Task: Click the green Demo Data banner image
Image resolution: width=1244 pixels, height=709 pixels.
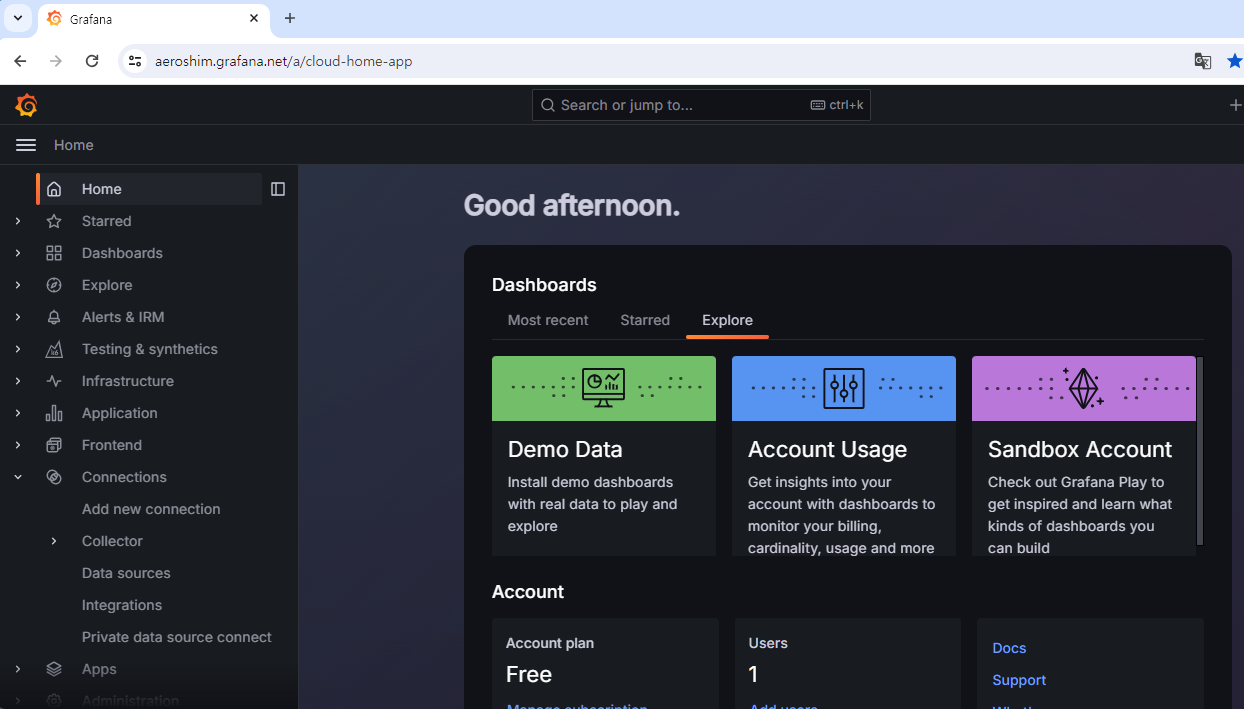Action: coord(604,388)
